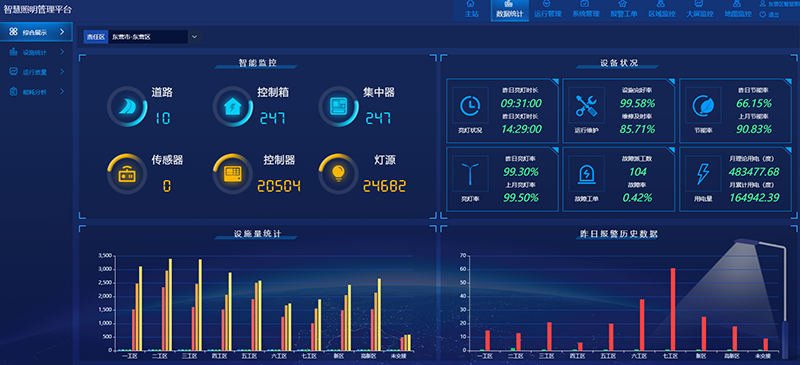The height and width of the screenshot is (365, 800).
Task: Click the 故障工单 alarm siren icon
Action: pyautogui.click(x=586, y=174)
